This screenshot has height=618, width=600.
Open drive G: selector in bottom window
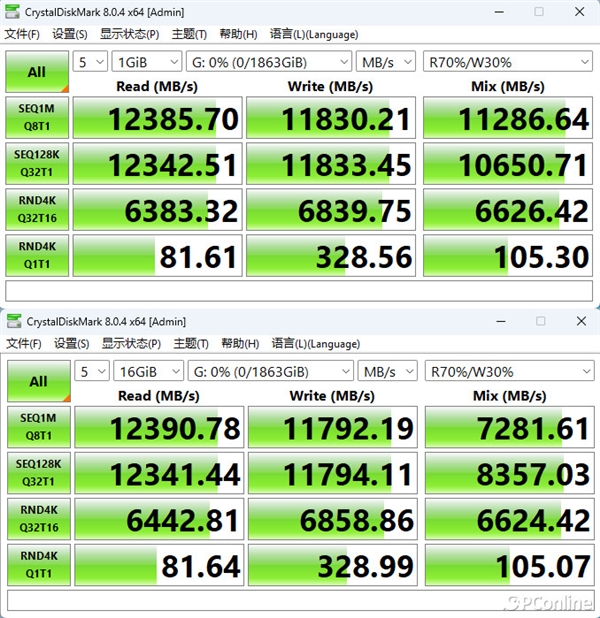[270, 371]
